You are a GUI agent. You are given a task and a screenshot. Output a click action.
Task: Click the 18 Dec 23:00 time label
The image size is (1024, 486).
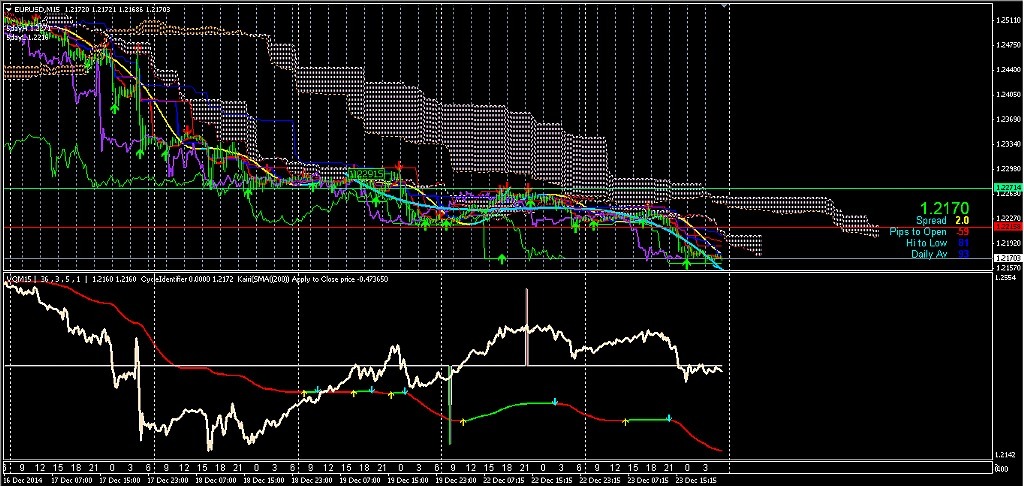[x=310, y=480]
